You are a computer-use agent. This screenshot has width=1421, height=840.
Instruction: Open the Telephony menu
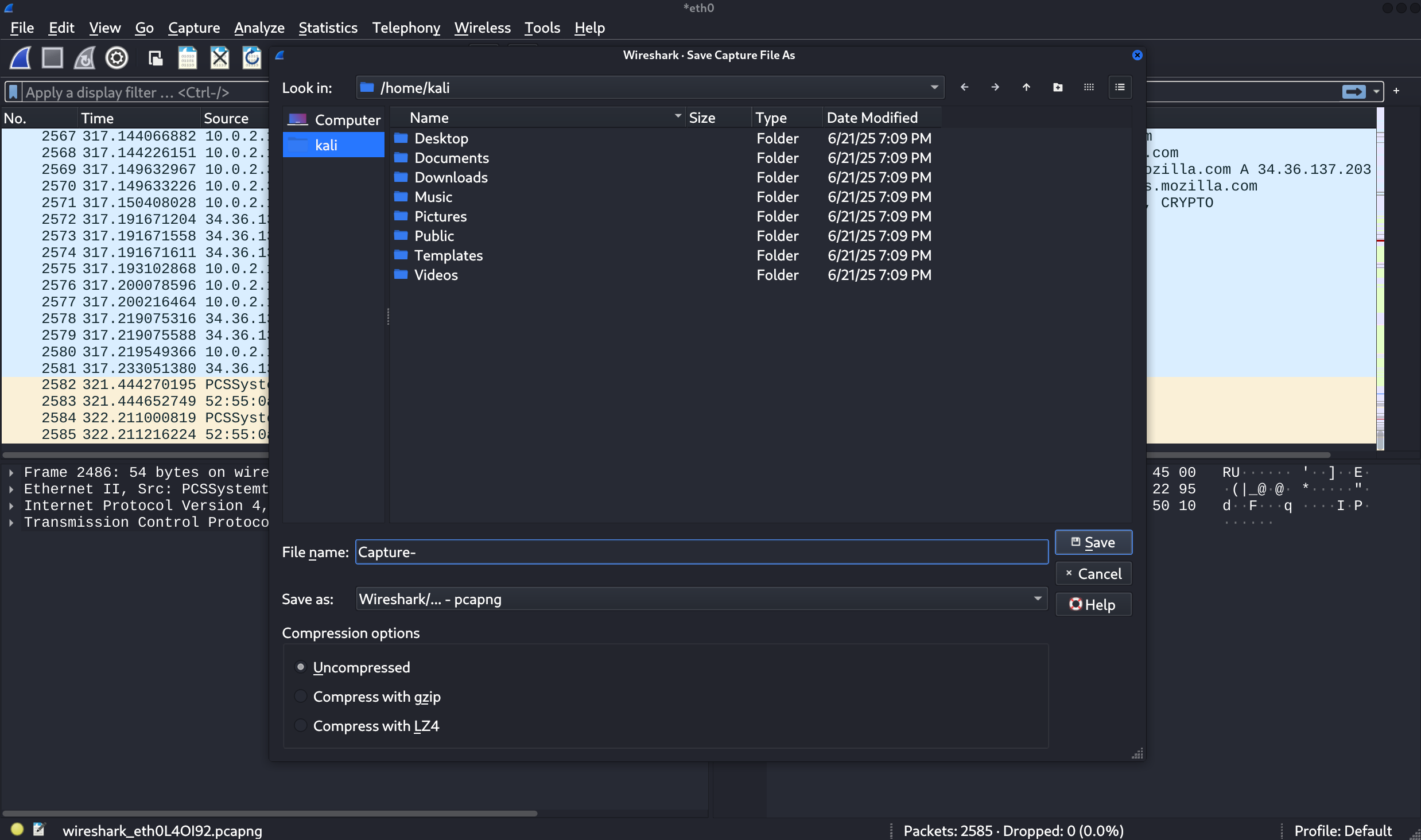406,28
